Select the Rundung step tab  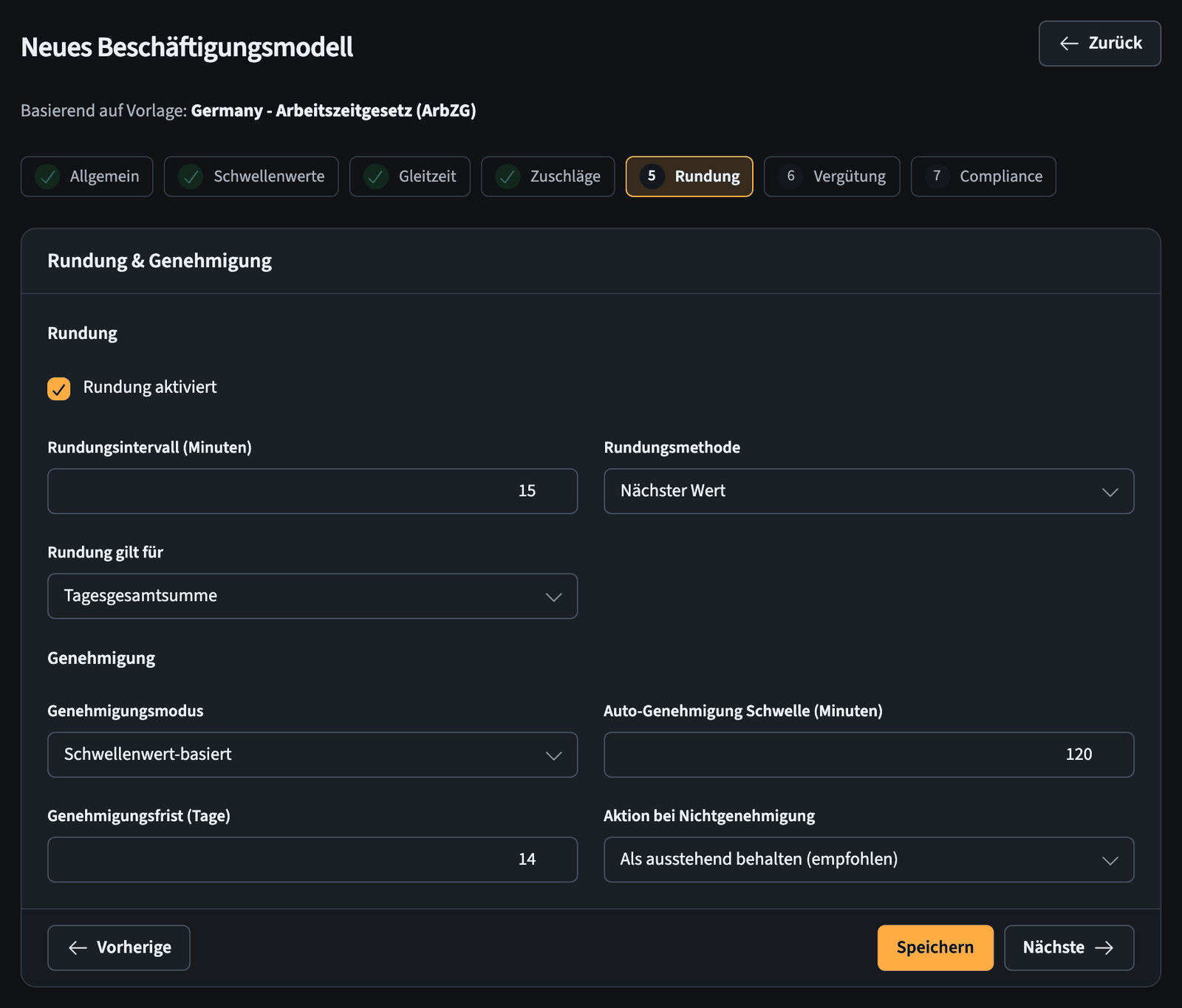pyautogui.click(x=689, y=176)
